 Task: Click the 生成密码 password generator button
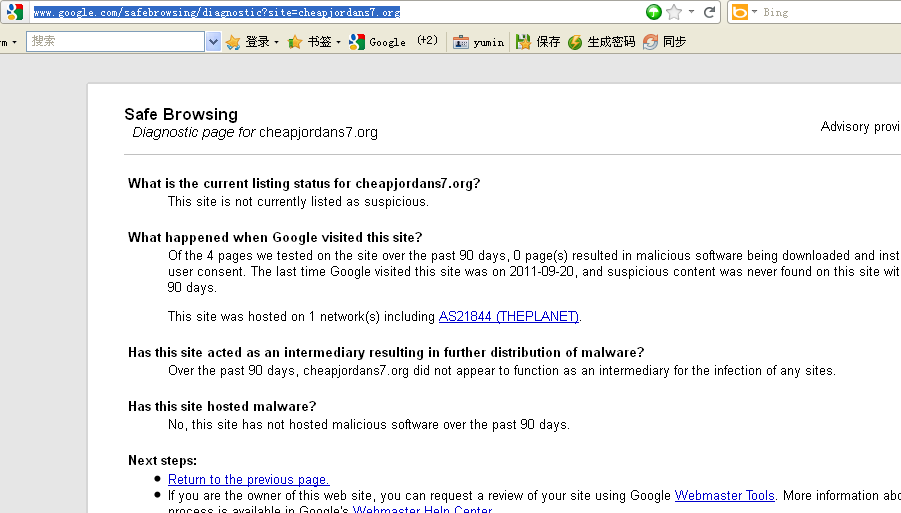601,42
